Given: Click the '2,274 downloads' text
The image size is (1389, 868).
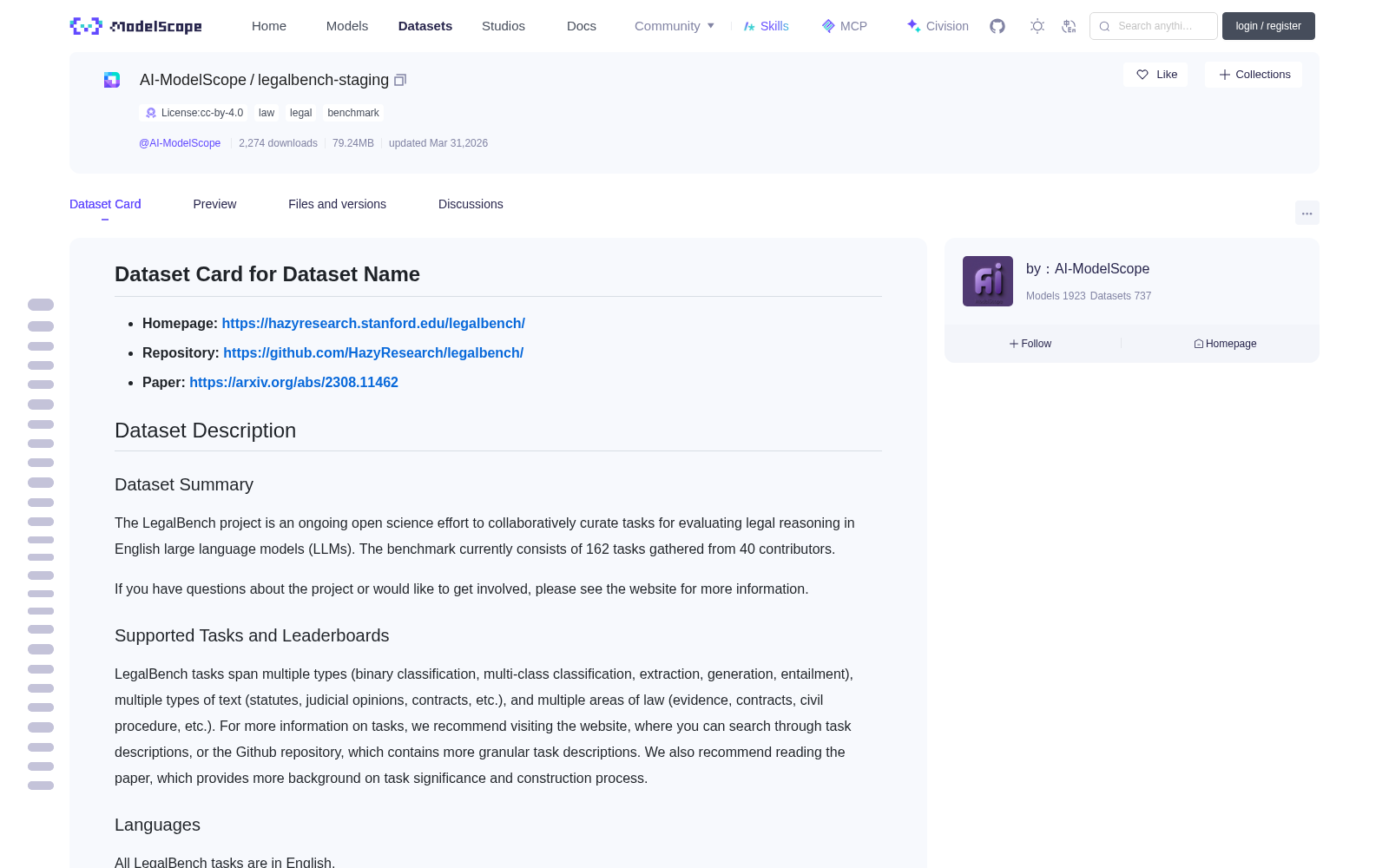Looking at the screenshot, I should [x=278, y=143].
